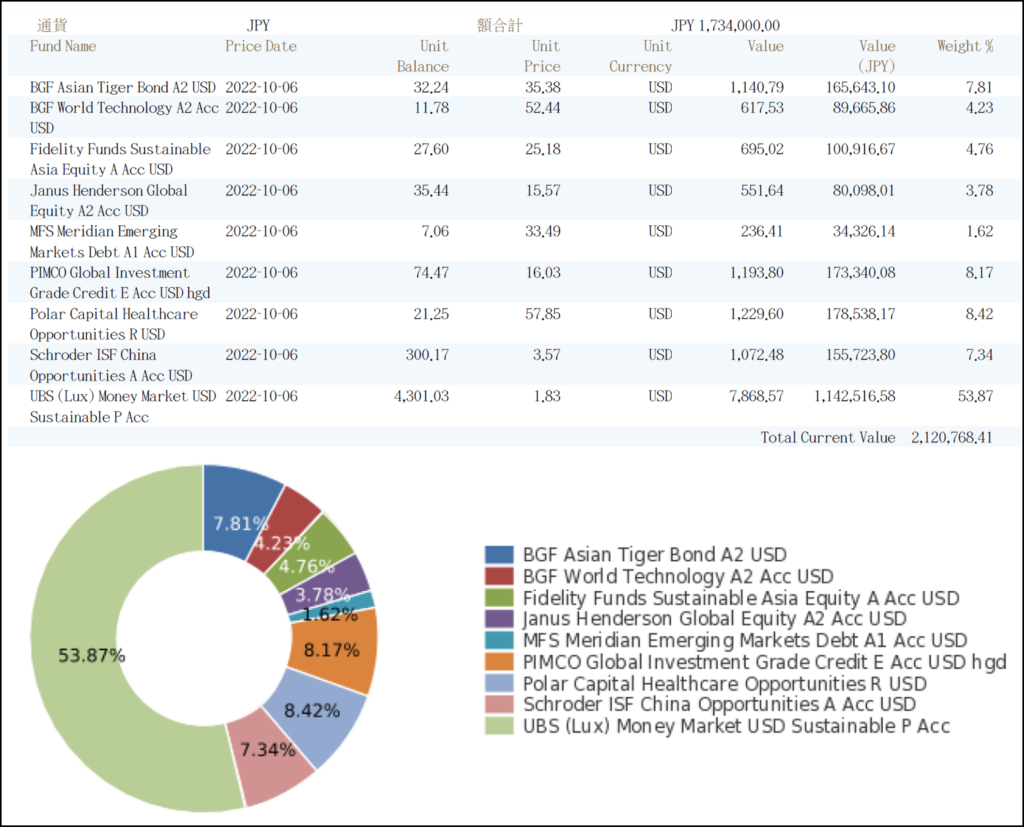Select the MFS Meridian legend color swatch
Viewport: 1024px width, 827px height.
pyautogui.click(x=499, y=640)
